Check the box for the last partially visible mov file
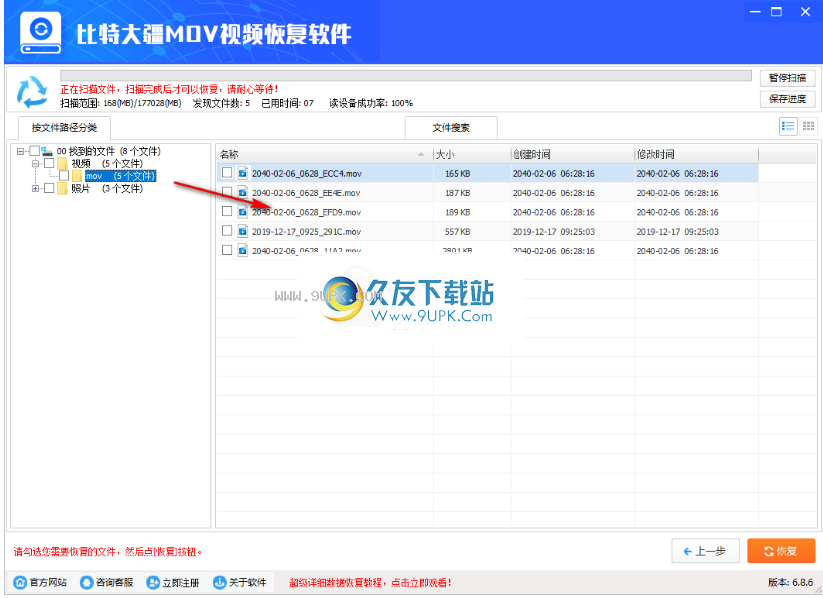 coord(227,250)
